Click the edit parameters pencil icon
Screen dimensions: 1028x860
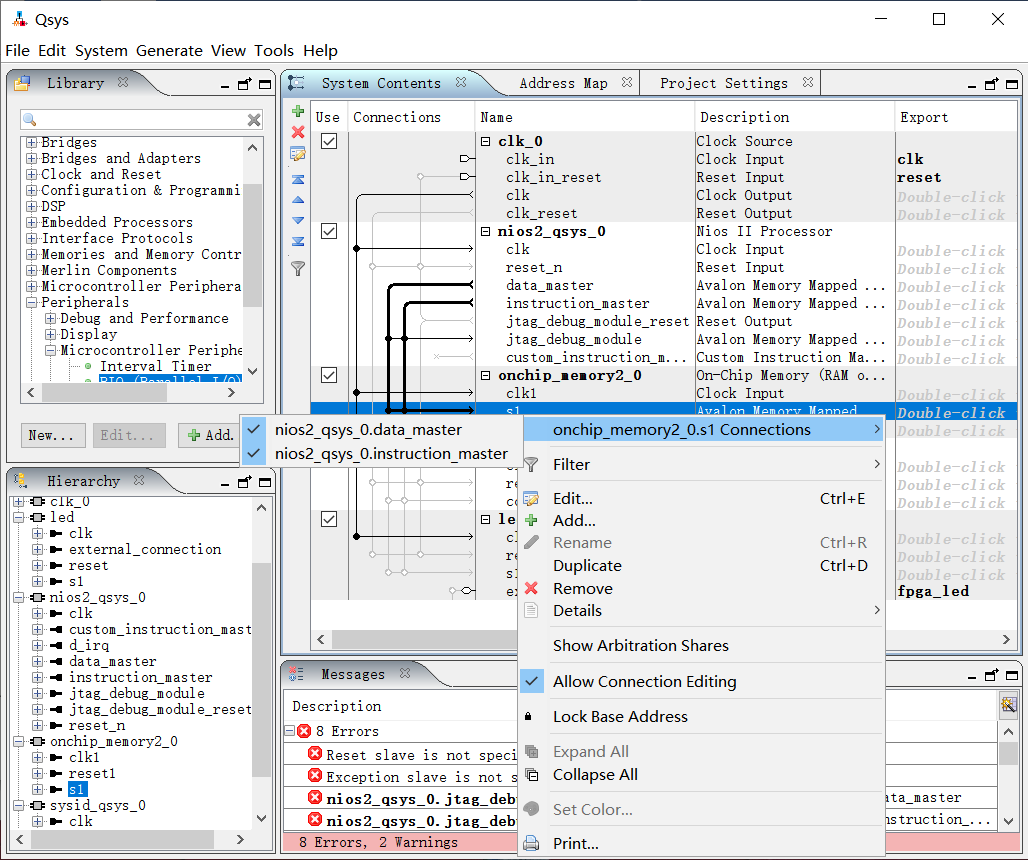pyautogui.click(x=298, y=154)
